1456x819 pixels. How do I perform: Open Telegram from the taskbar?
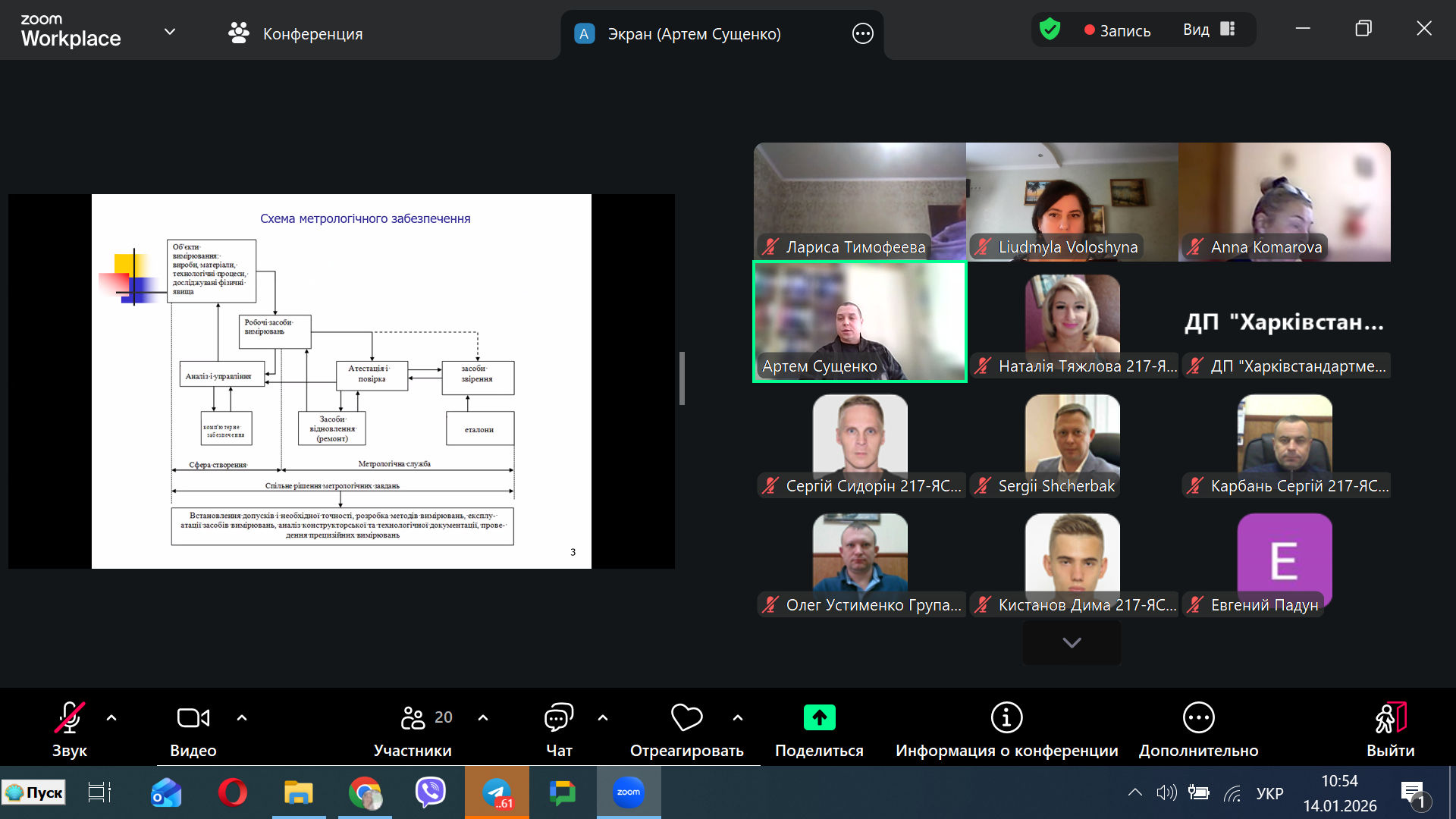pyautogui.click(x=497, y=793)
